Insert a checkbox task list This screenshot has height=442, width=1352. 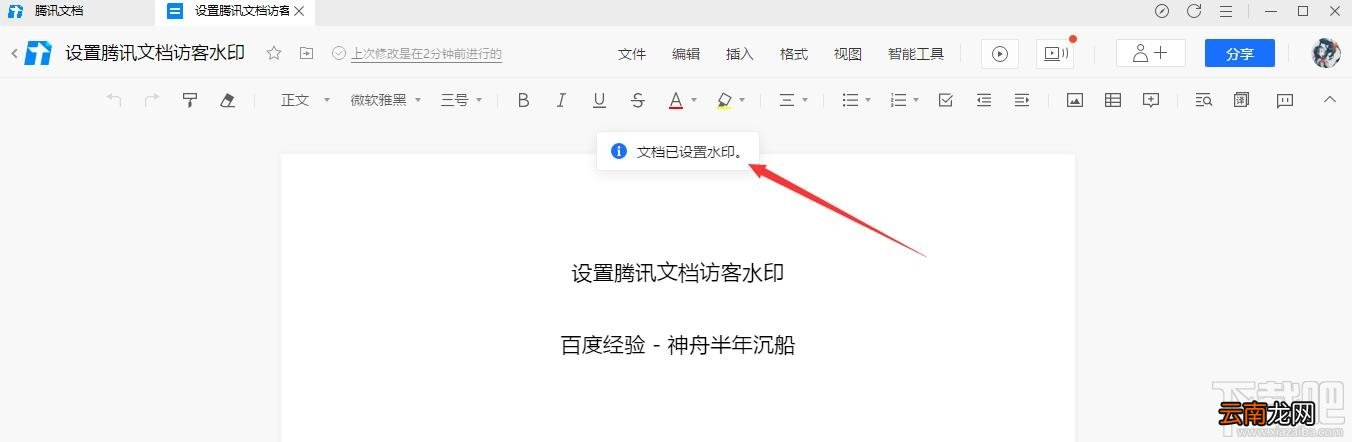(946, 100)
